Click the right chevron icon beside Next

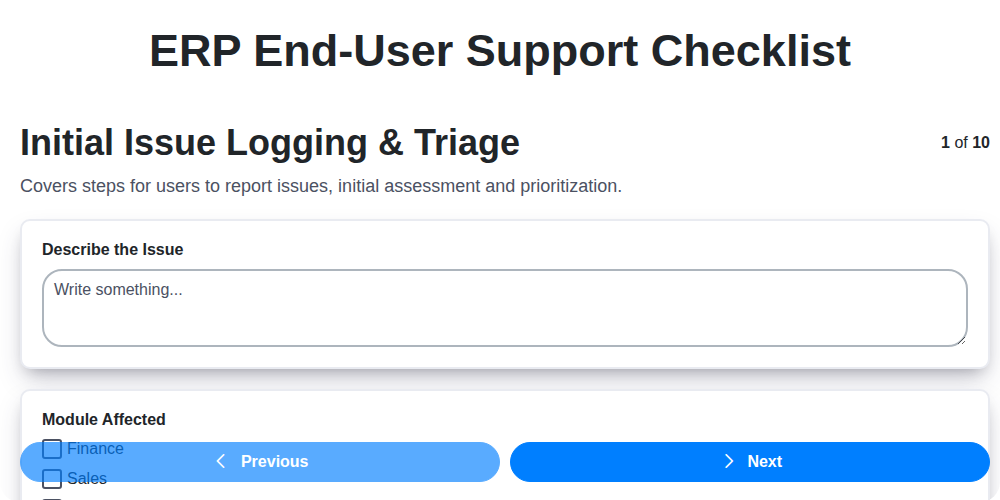729,461
